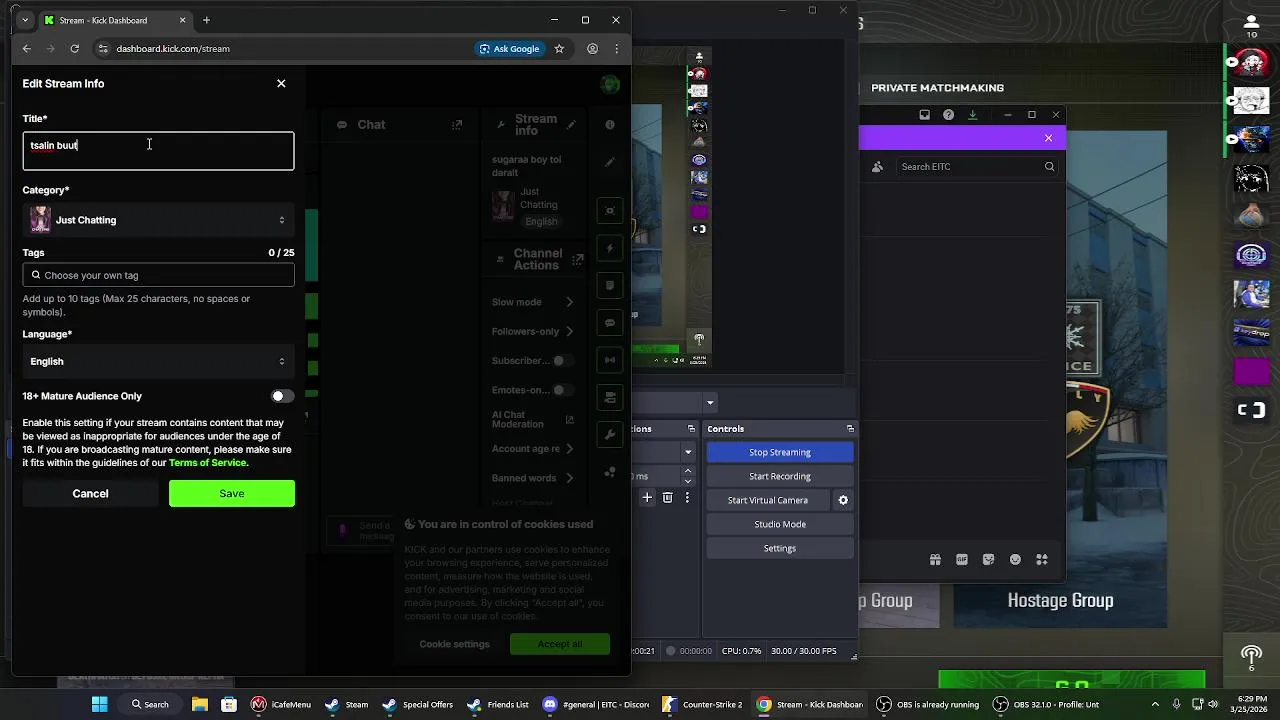Start Recording in OBS
The width and height of the screenshot is (1280, 720).
[780, 476]
